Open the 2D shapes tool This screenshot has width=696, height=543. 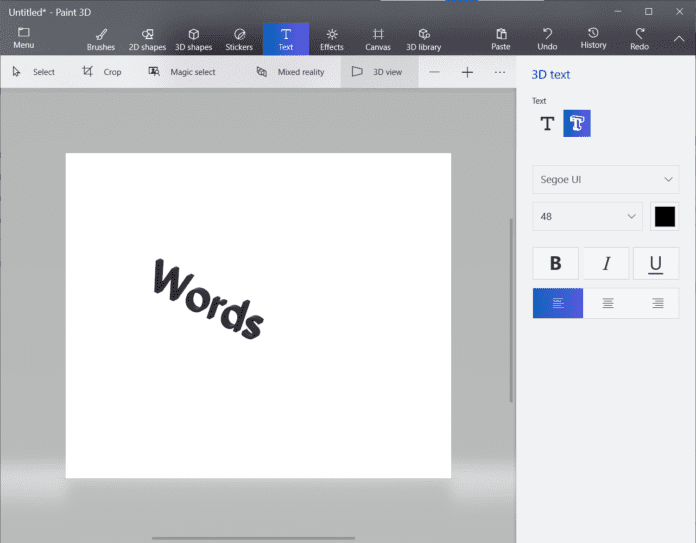click(147, 39)
